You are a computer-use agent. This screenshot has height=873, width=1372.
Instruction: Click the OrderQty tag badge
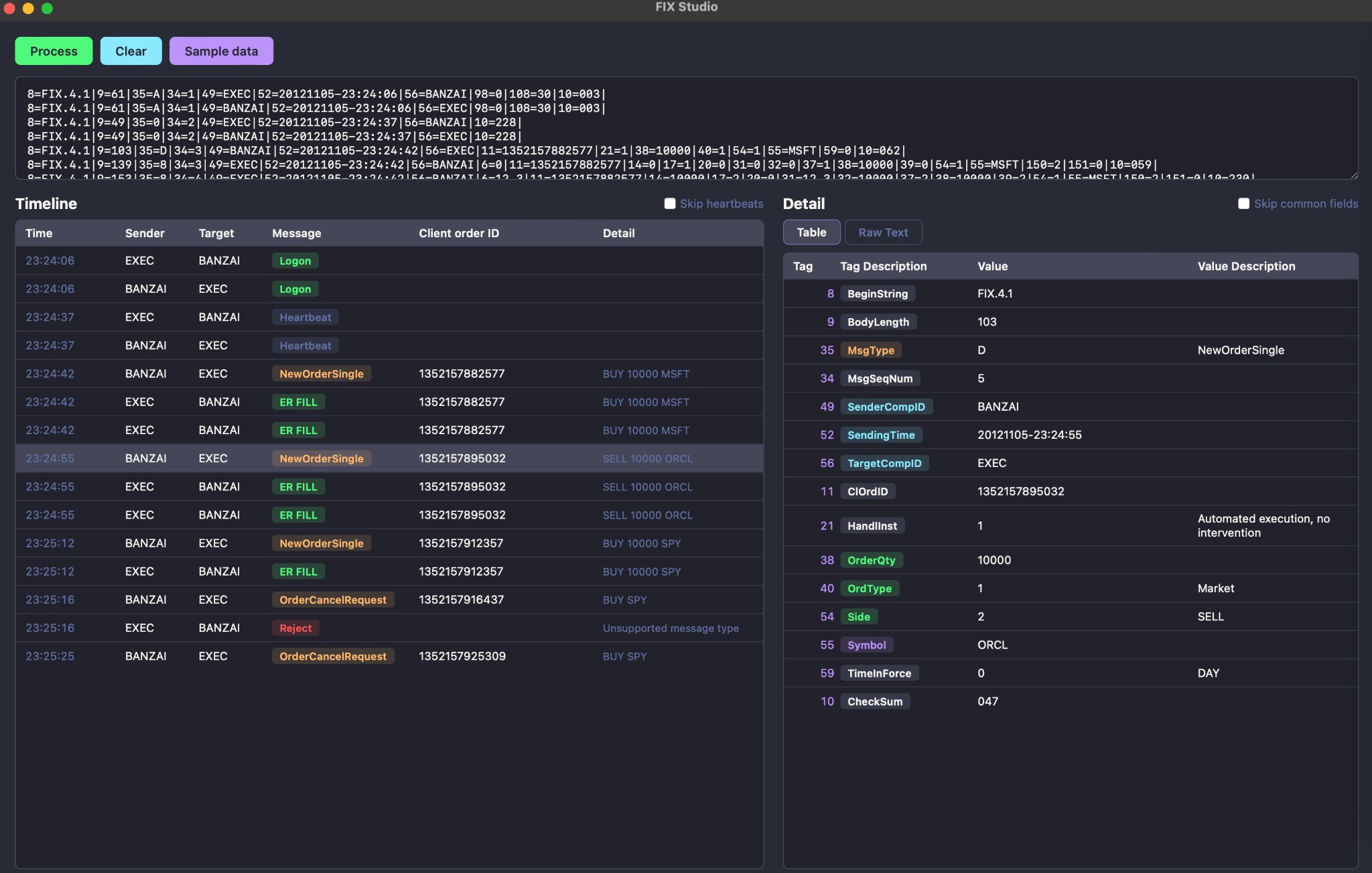point(870,559)
